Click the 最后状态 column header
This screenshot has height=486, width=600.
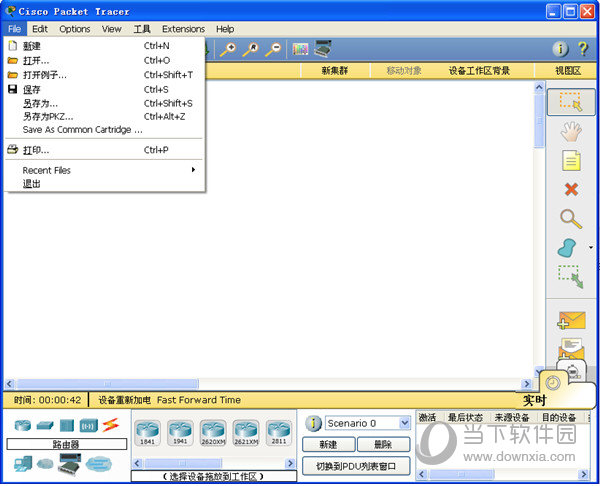coord(465,418)
